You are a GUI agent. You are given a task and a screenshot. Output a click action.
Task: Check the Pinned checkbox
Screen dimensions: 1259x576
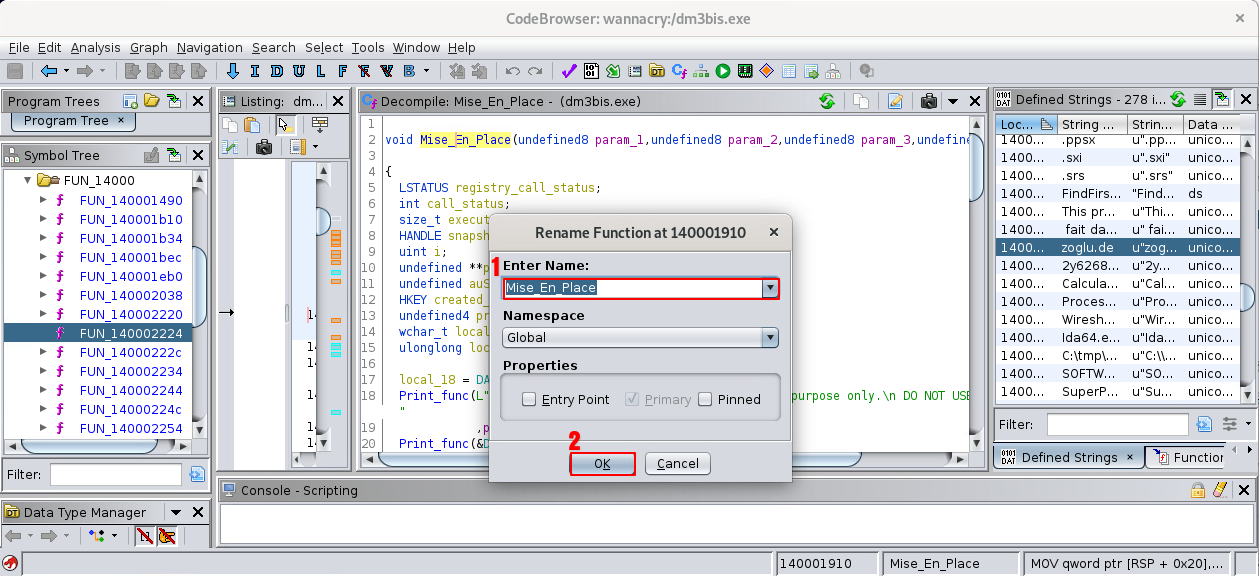706,400
